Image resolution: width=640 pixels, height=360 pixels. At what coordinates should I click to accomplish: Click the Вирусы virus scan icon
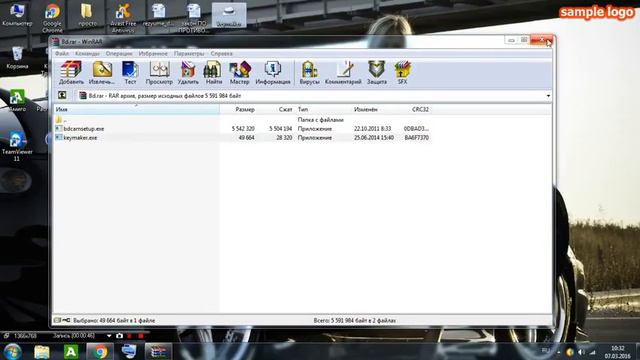[309, 73]
